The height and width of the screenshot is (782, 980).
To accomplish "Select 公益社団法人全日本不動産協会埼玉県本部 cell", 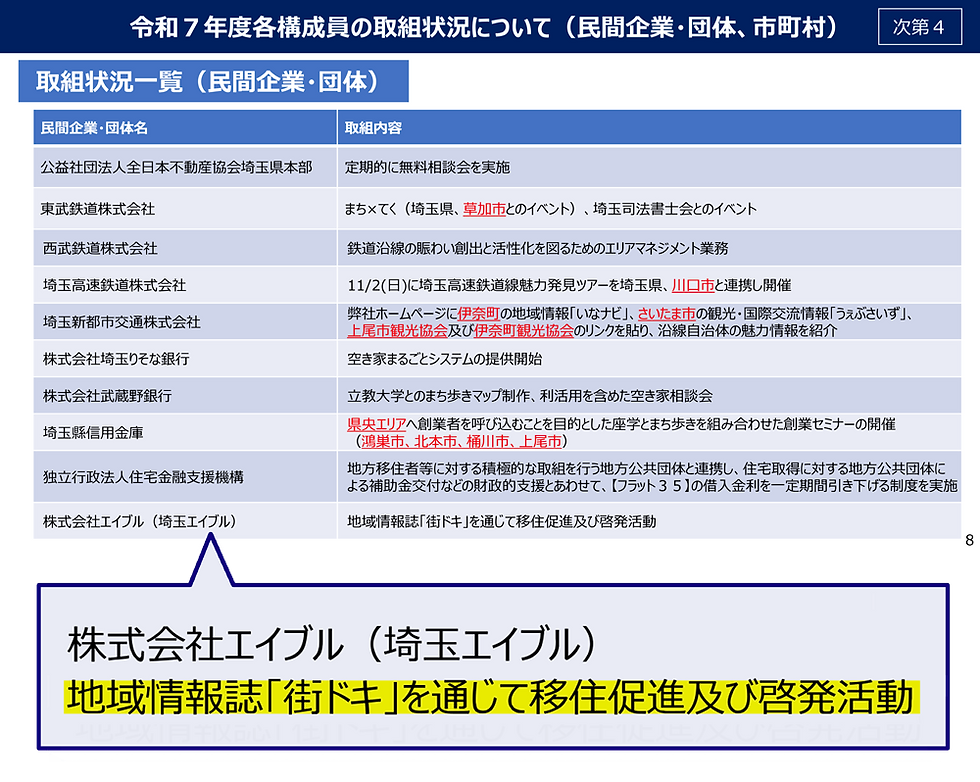I will (x=185, y=168).
